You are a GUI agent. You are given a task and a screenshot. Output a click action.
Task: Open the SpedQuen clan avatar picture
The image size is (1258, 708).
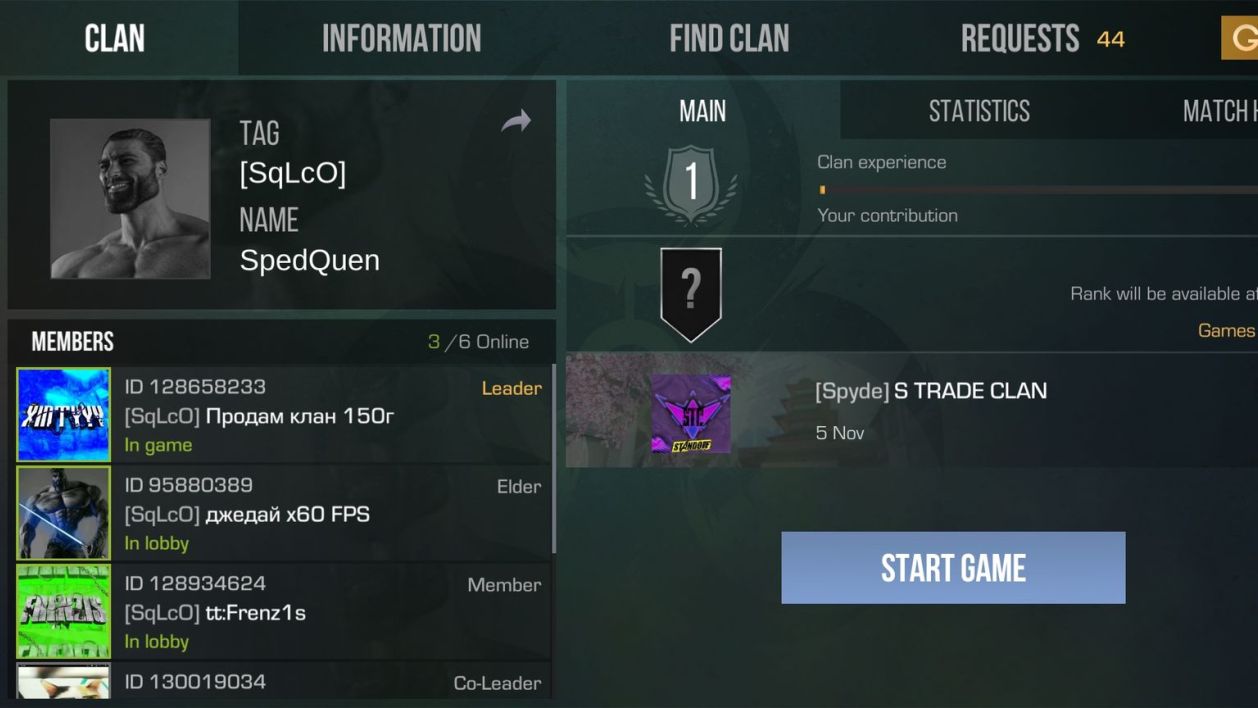click(x=130, y=199)
